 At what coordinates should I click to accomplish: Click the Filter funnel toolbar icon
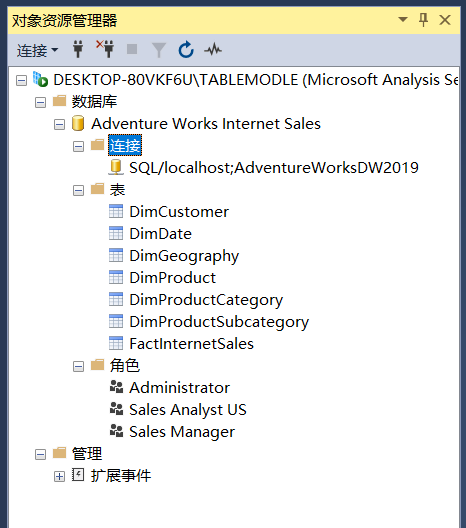[x=159, y=50]
